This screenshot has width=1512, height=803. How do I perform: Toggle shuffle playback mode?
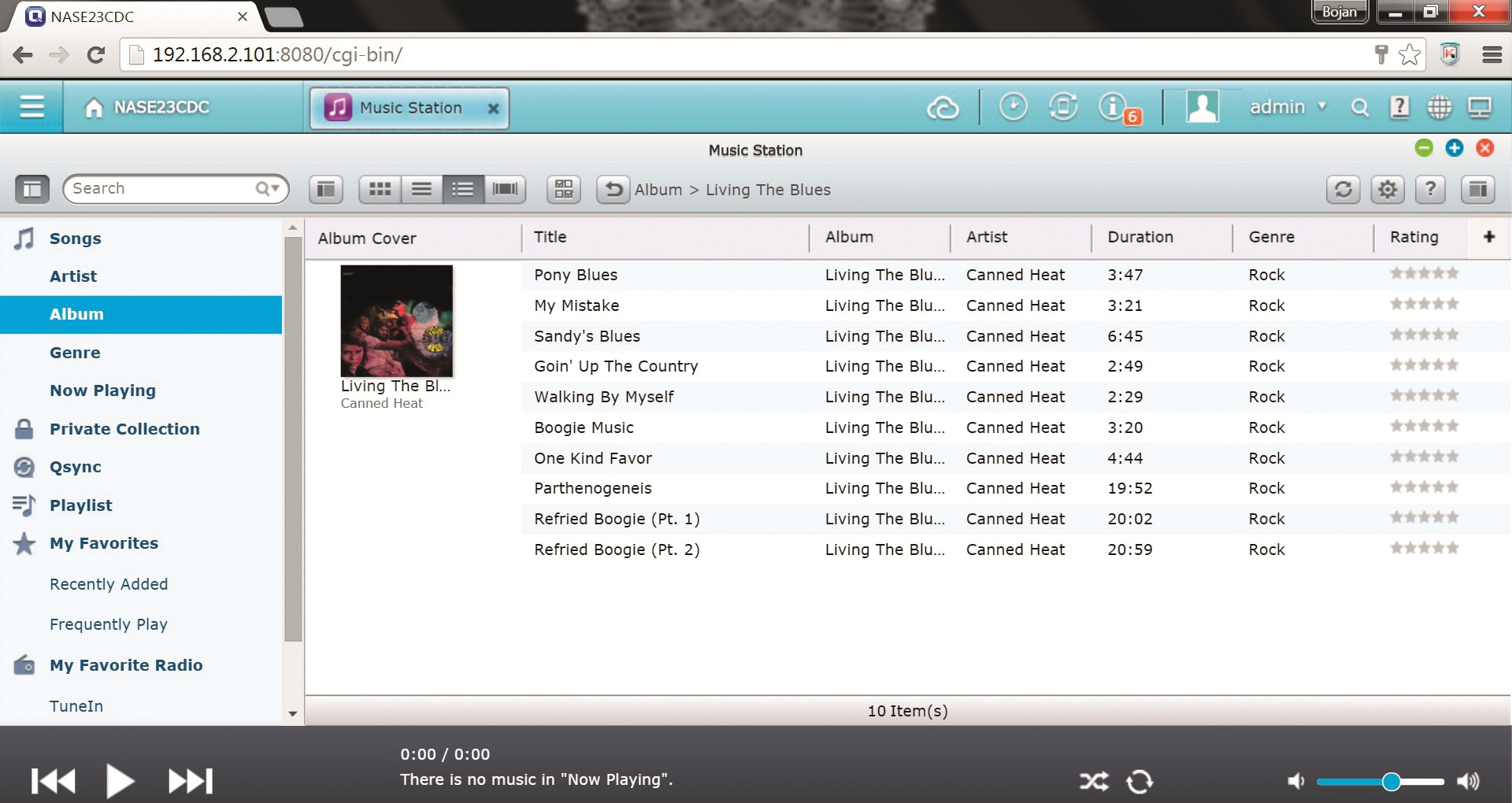[x=1094, y=781]
